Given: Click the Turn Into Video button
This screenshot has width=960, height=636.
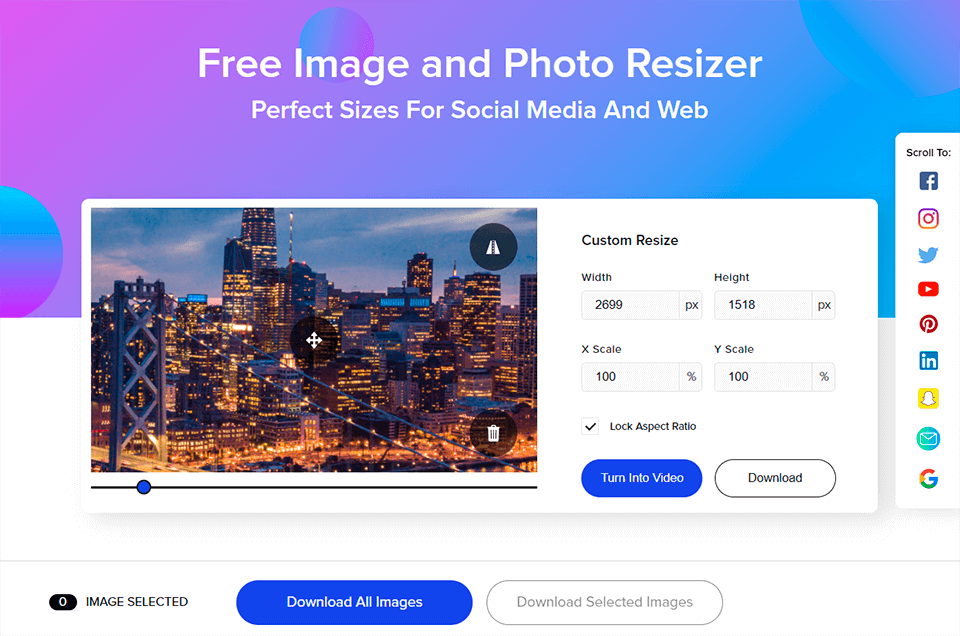Looking at the screenshot, I should tap(642, 478).
